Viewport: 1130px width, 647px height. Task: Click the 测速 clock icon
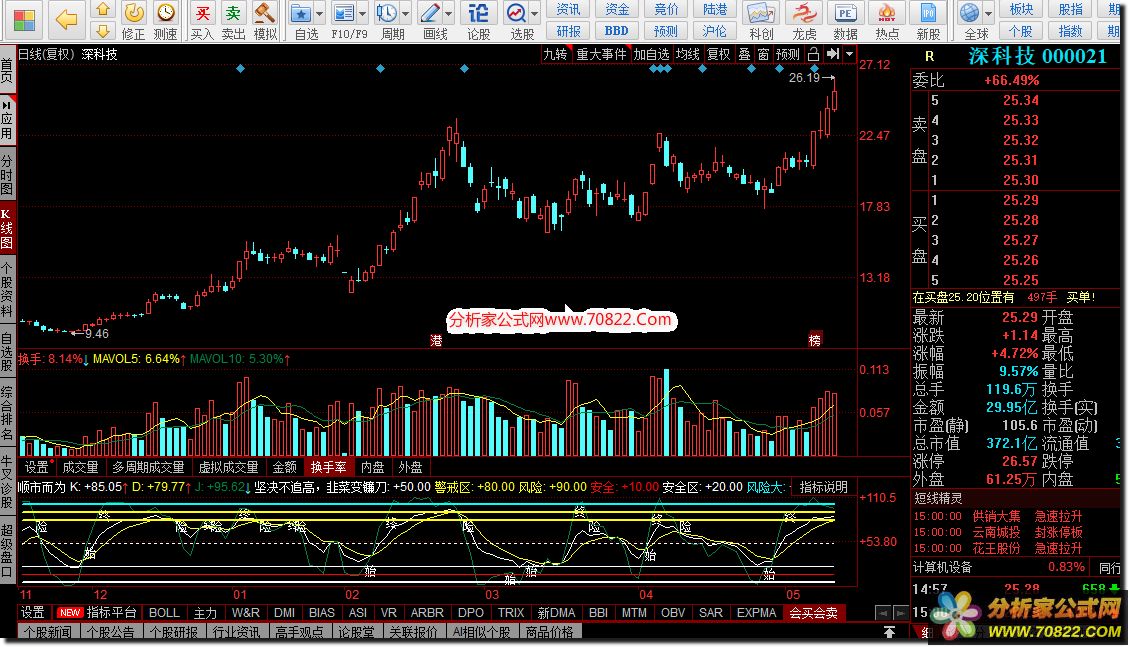pos(166,12)
